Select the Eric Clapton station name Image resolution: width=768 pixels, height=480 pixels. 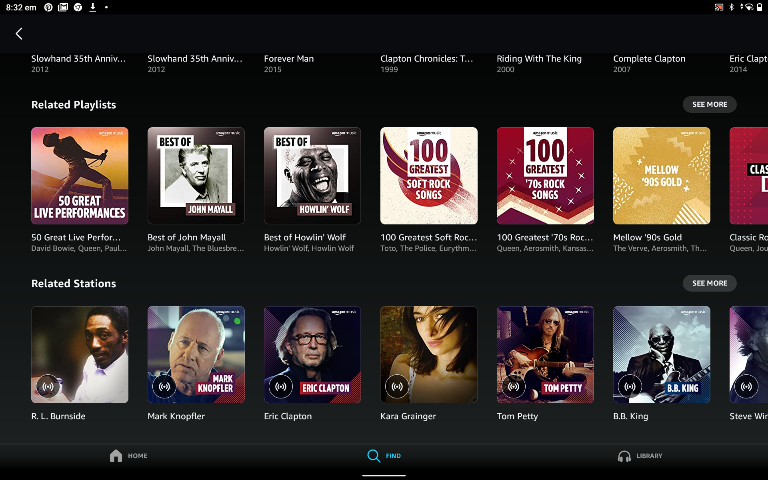[288, 416]
